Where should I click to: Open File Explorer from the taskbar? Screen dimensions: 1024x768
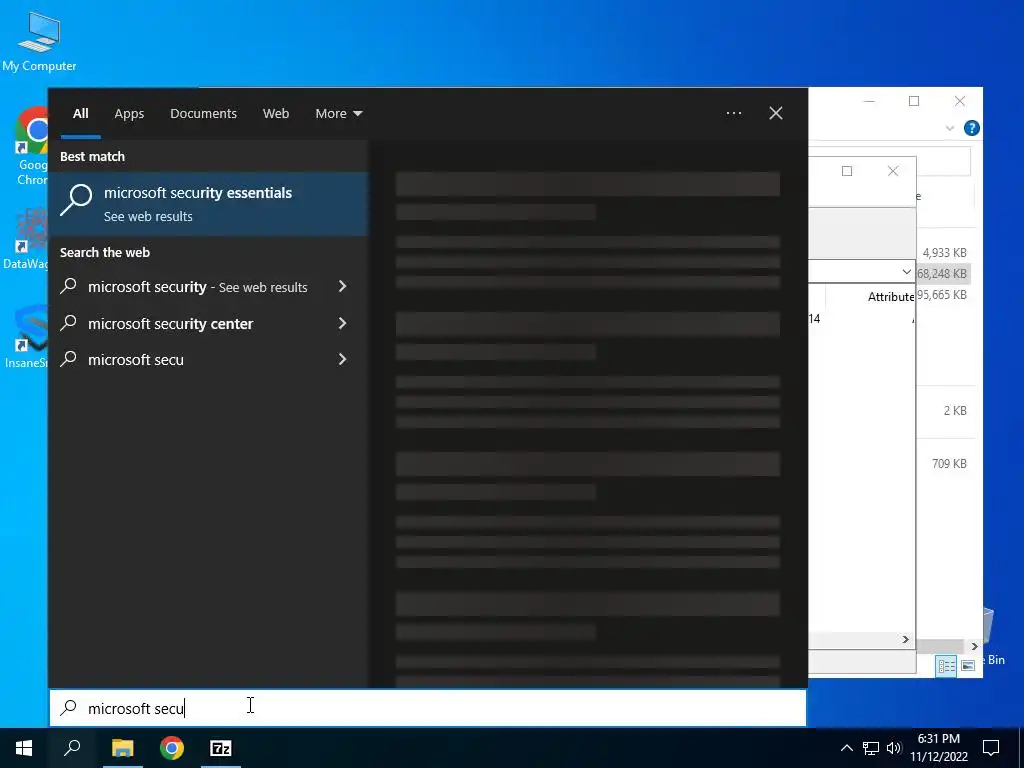coord(122,748)
